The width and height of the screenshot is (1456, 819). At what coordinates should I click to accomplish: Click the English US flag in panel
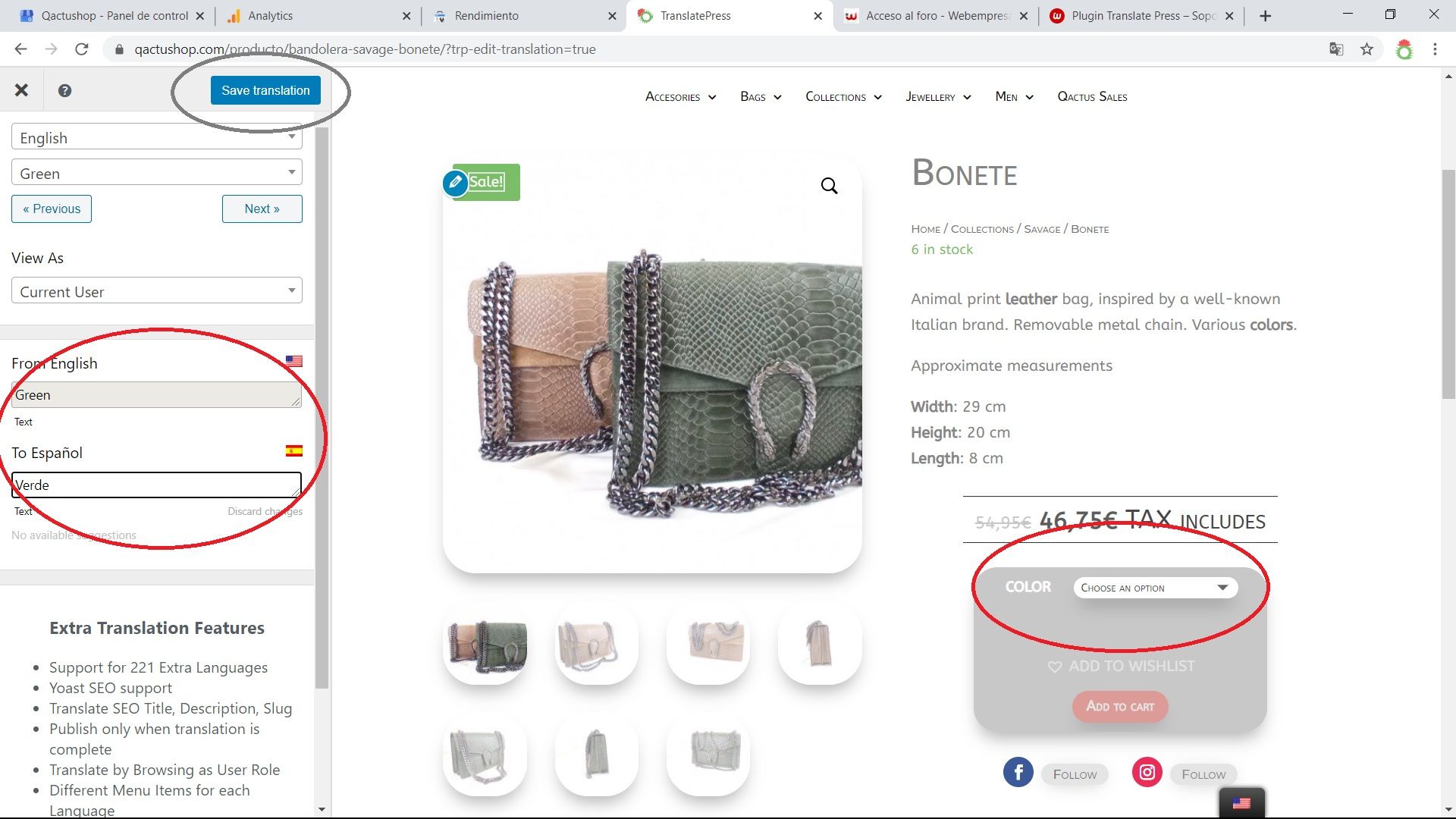pos(294,362)
